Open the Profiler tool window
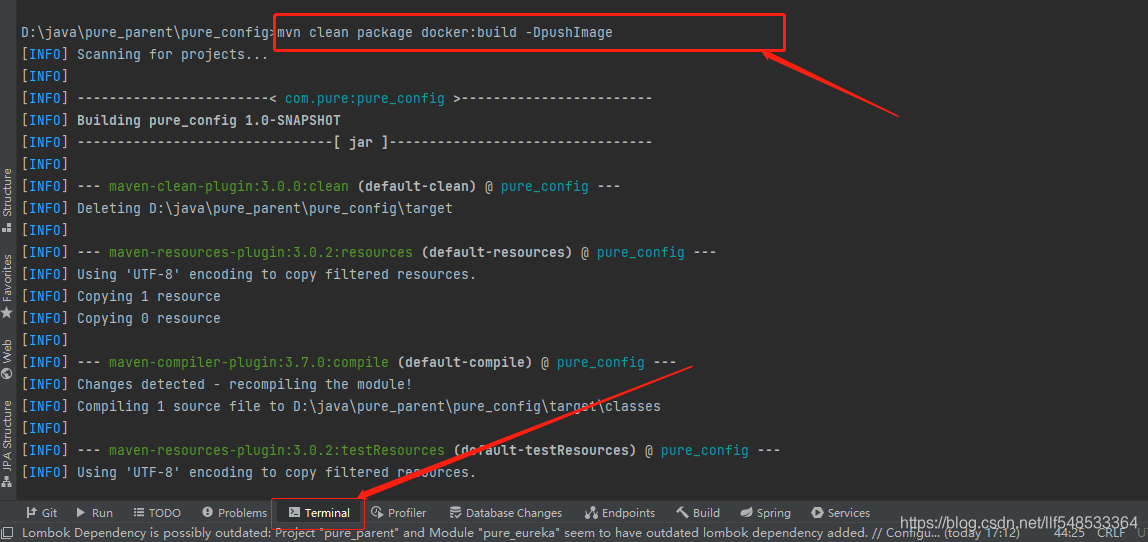 pyautogui.click(x=398, y=513)
